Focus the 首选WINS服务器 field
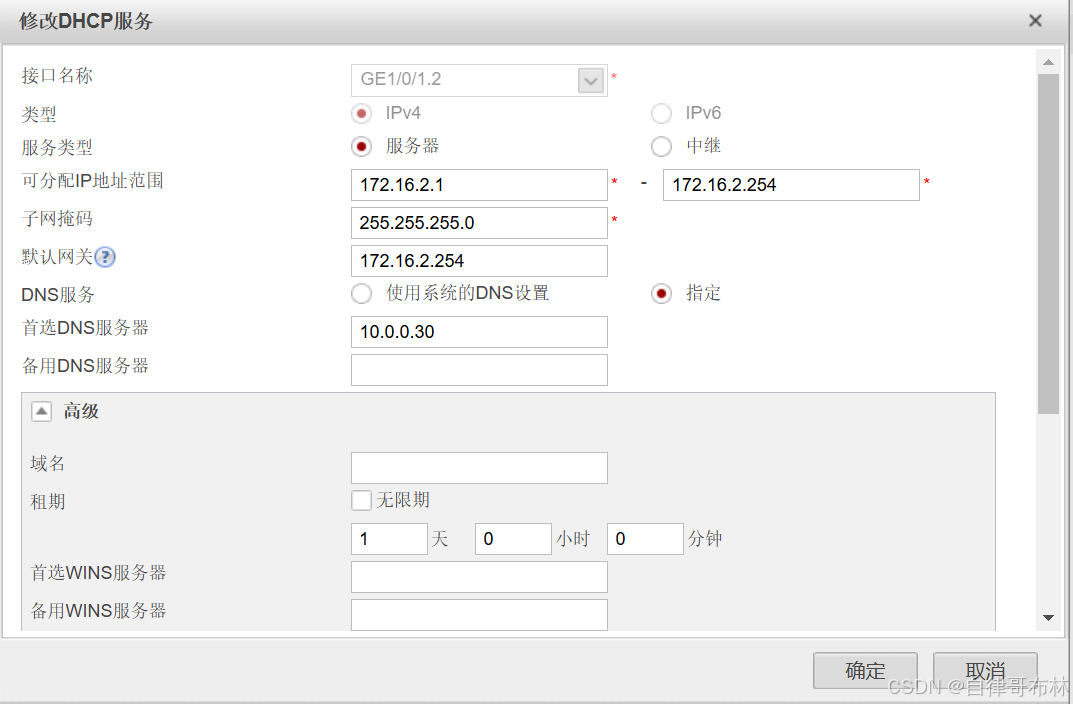 tap(479, 577)
